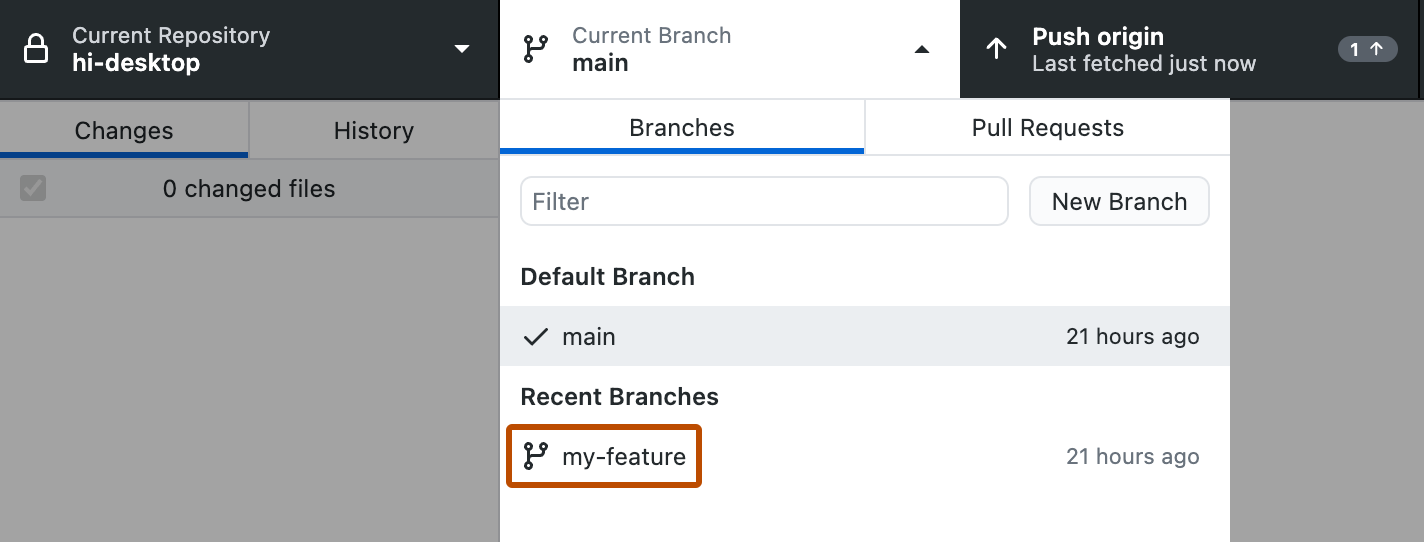
Task: Click the lock icon beside Current Repository
Action: pyautogui.click(x=36, y=49)
